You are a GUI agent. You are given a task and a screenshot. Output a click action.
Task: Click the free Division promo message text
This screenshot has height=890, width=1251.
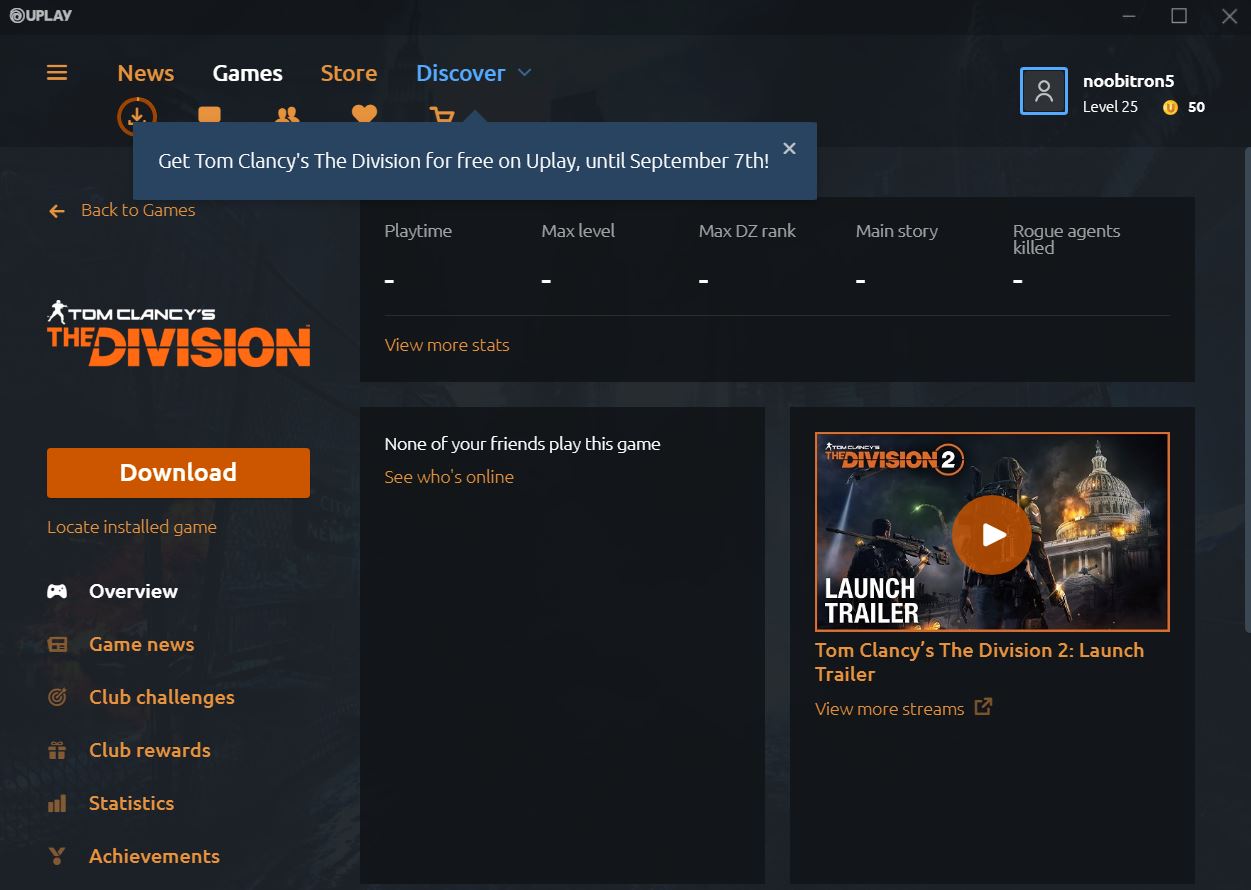coord(463,161)
